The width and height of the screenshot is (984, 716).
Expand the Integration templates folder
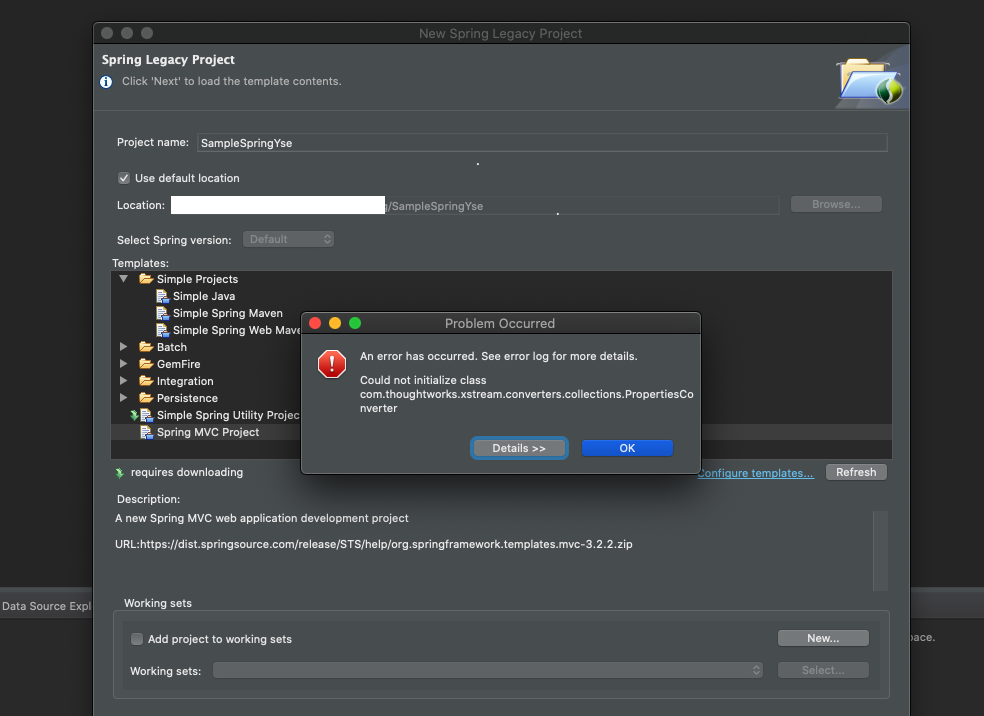tap(124, 380)
